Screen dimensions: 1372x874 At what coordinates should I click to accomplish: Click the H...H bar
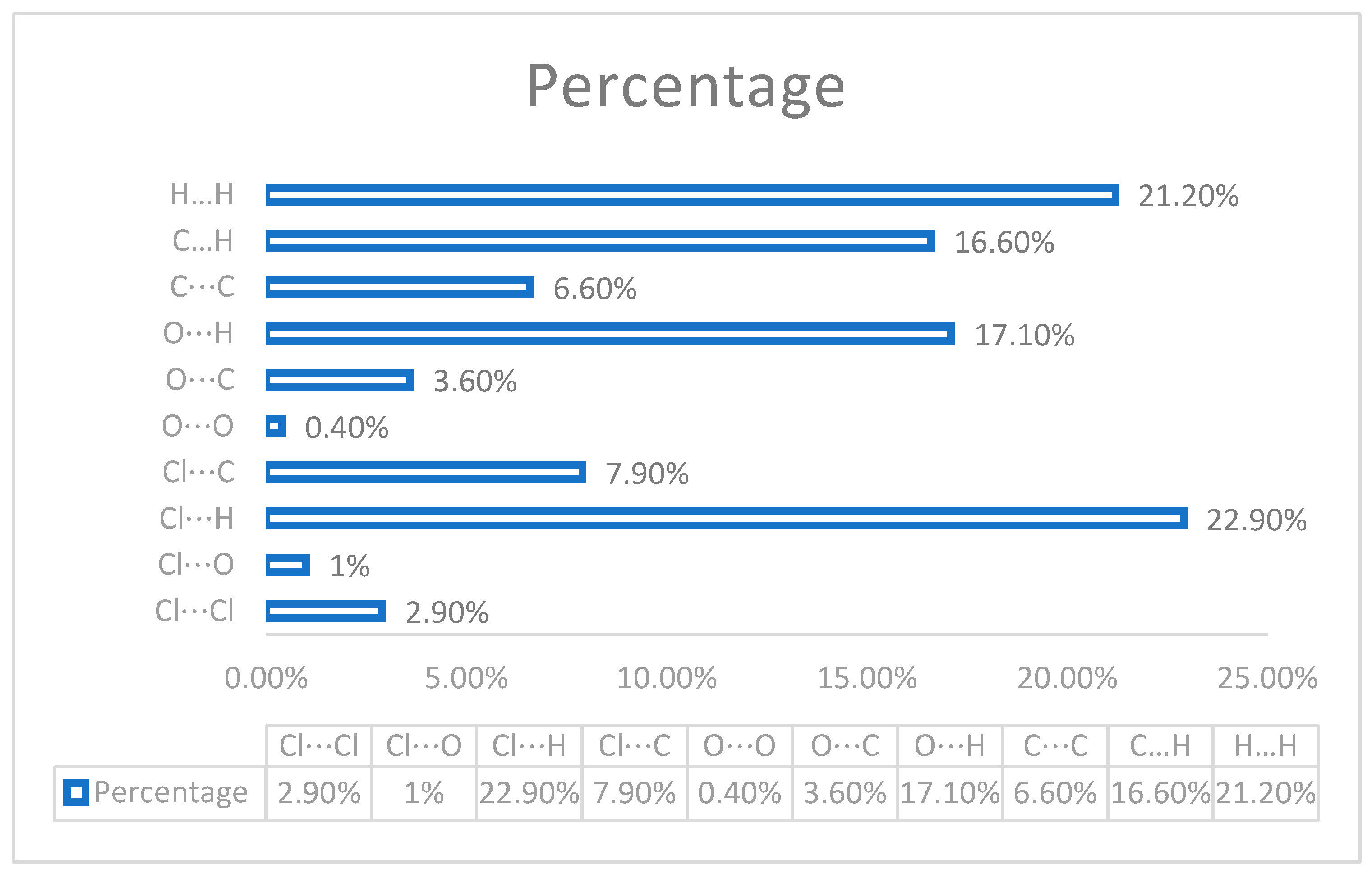(692, 194)
